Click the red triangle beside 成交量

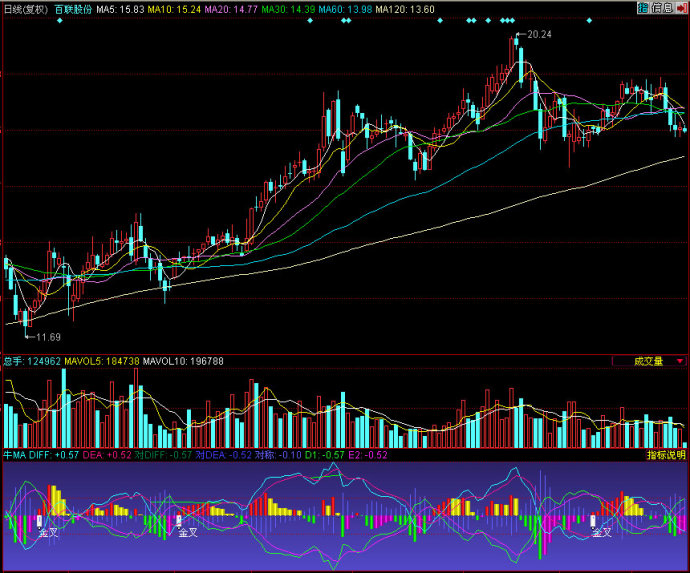[679, 361]
